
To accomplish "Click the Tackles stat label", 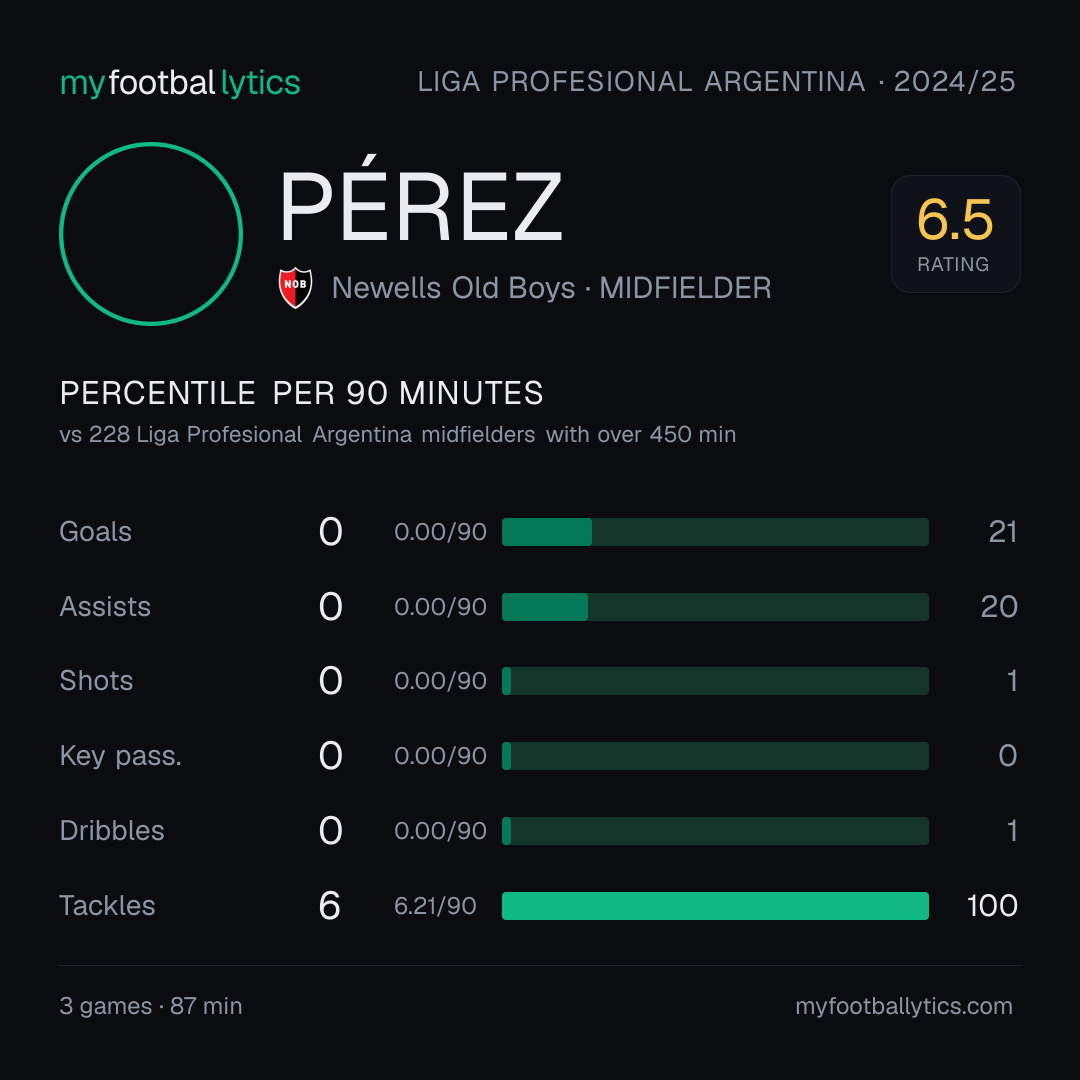I will pyautogui.click(x=107, y=906).
